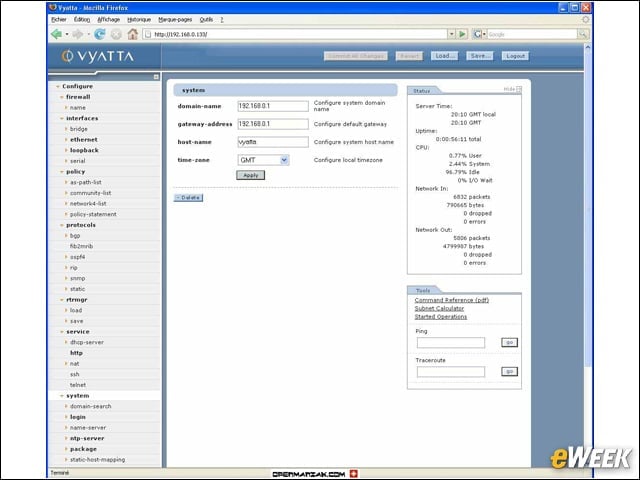640x480 pixels.
Task: Collapse the sidebar with the small panel icon
Action: click(x=156, y=77)
